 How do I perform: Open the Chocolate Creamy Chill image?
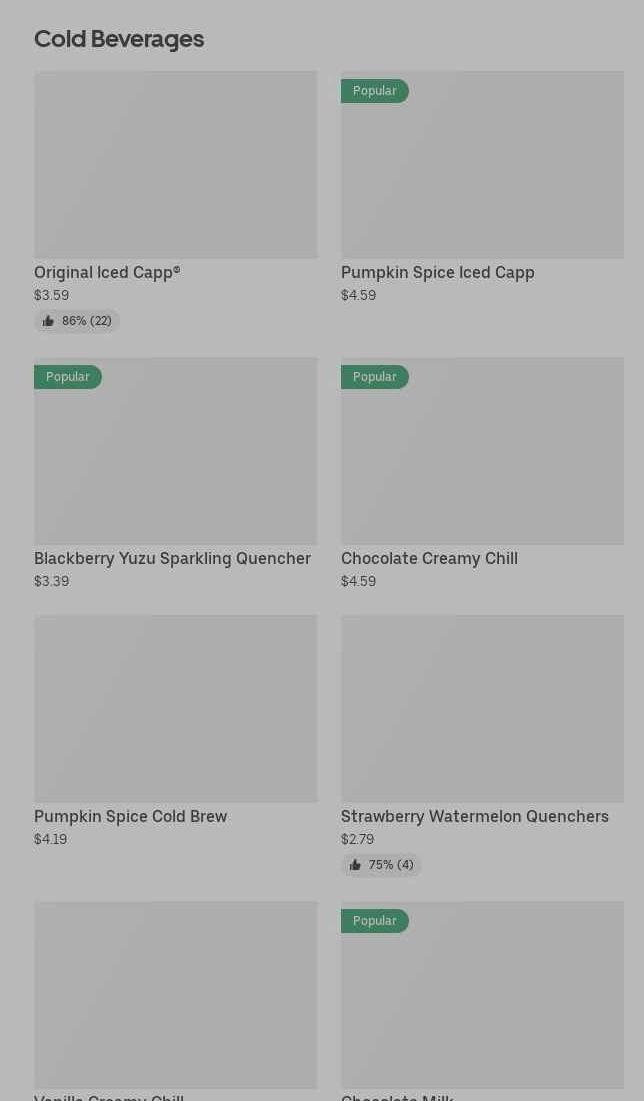point(482,451)
